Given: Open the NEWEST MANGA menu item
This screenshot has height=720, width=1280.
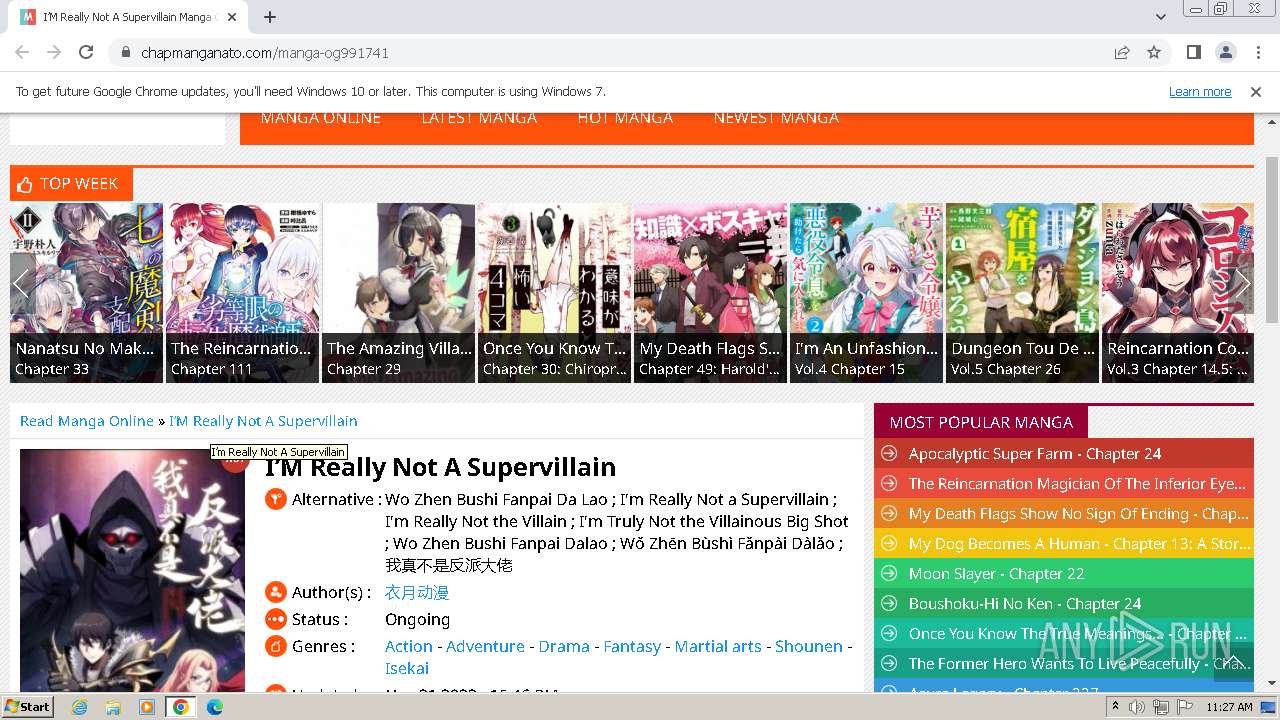Looking at the screenshot, I should click(x=776, y=118).
